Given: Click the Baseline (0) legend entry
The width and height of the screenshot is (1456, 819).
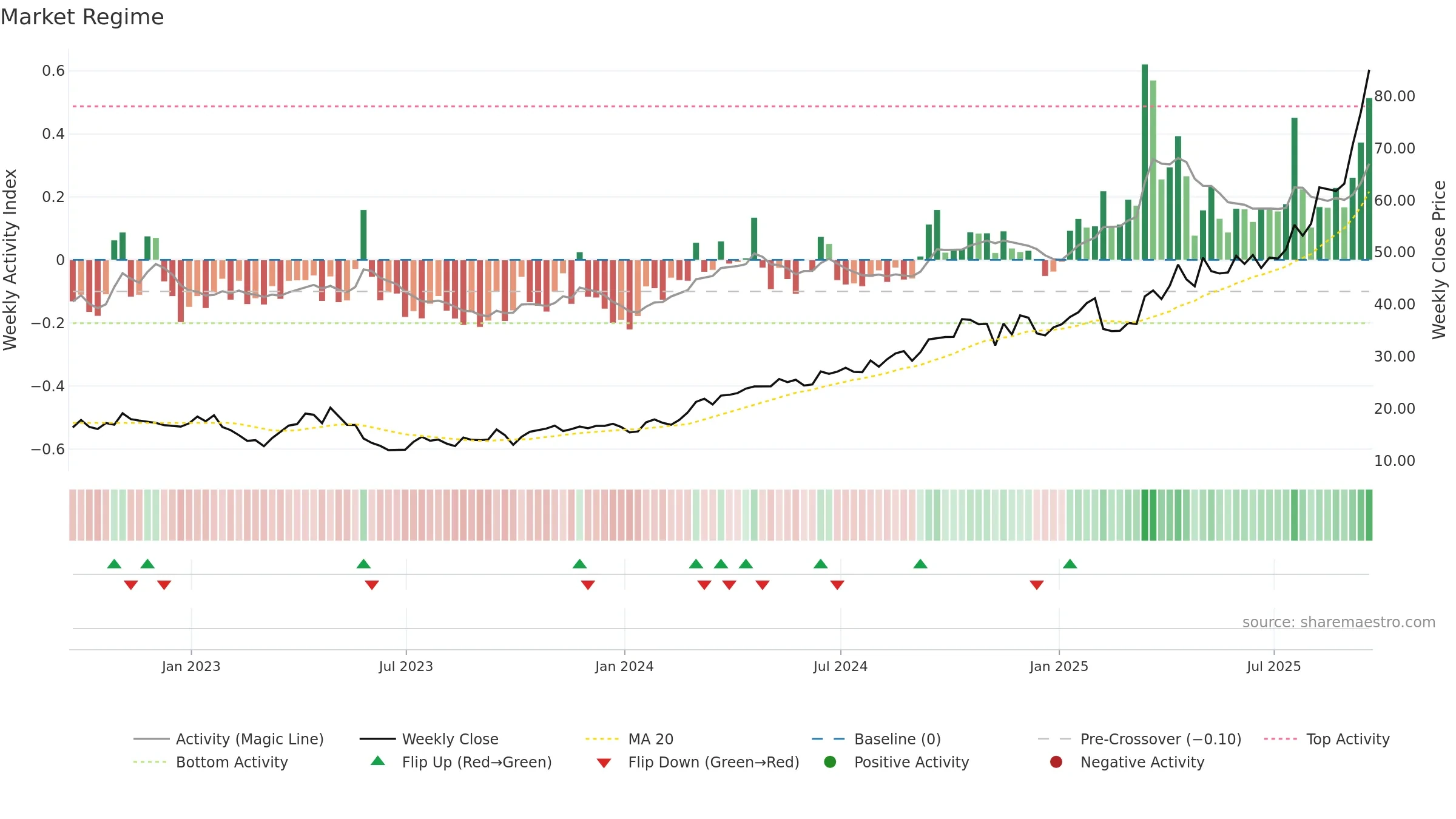Looking at the screenshot, I should (876, 739).
